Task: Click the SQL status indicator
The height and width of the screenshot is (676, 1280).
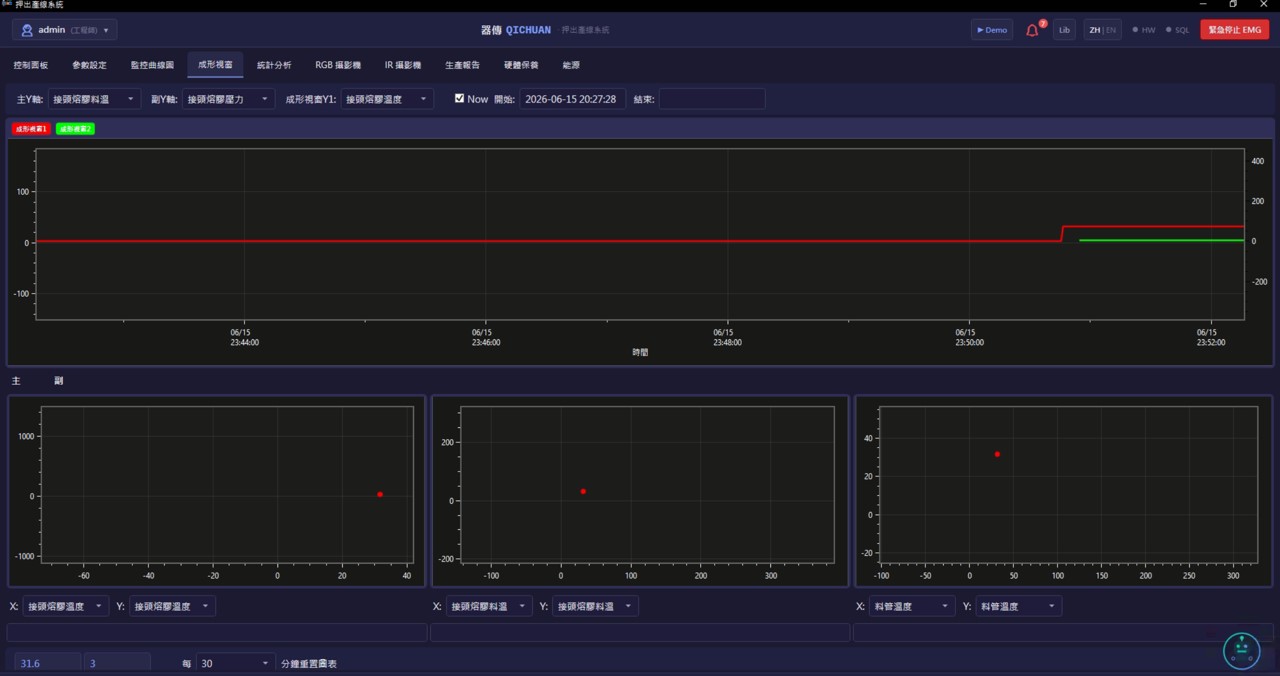Action: pyautogui.click(x=1178, y=30)
